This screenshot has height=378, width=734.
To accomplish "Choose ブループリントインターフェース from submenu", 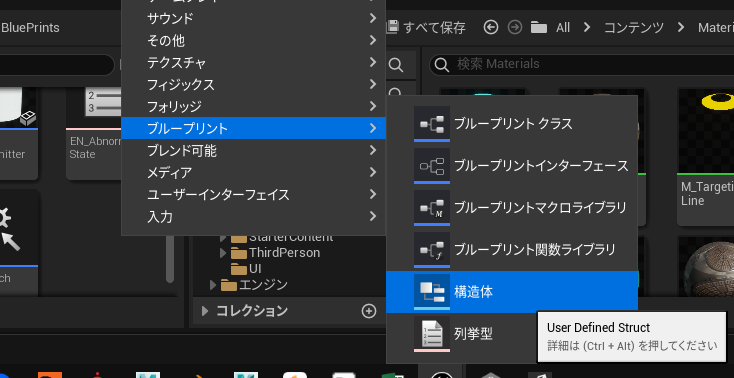I will click(x=512, y=165).
